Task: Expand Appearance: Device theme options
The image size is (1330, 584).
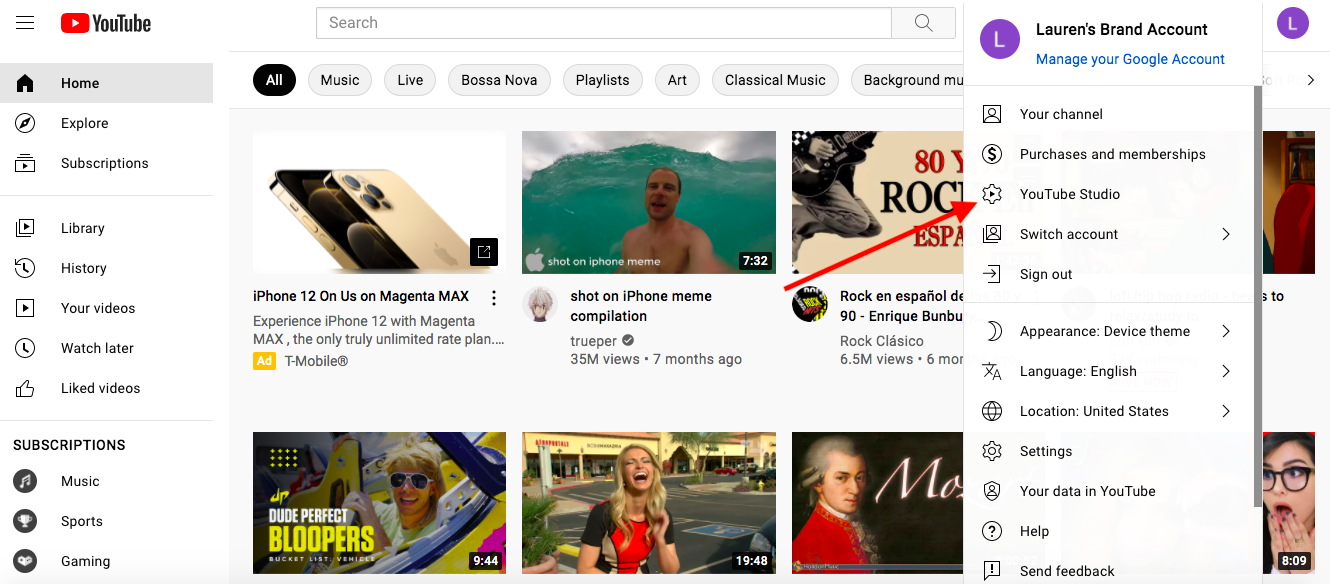Action: 1226,331
